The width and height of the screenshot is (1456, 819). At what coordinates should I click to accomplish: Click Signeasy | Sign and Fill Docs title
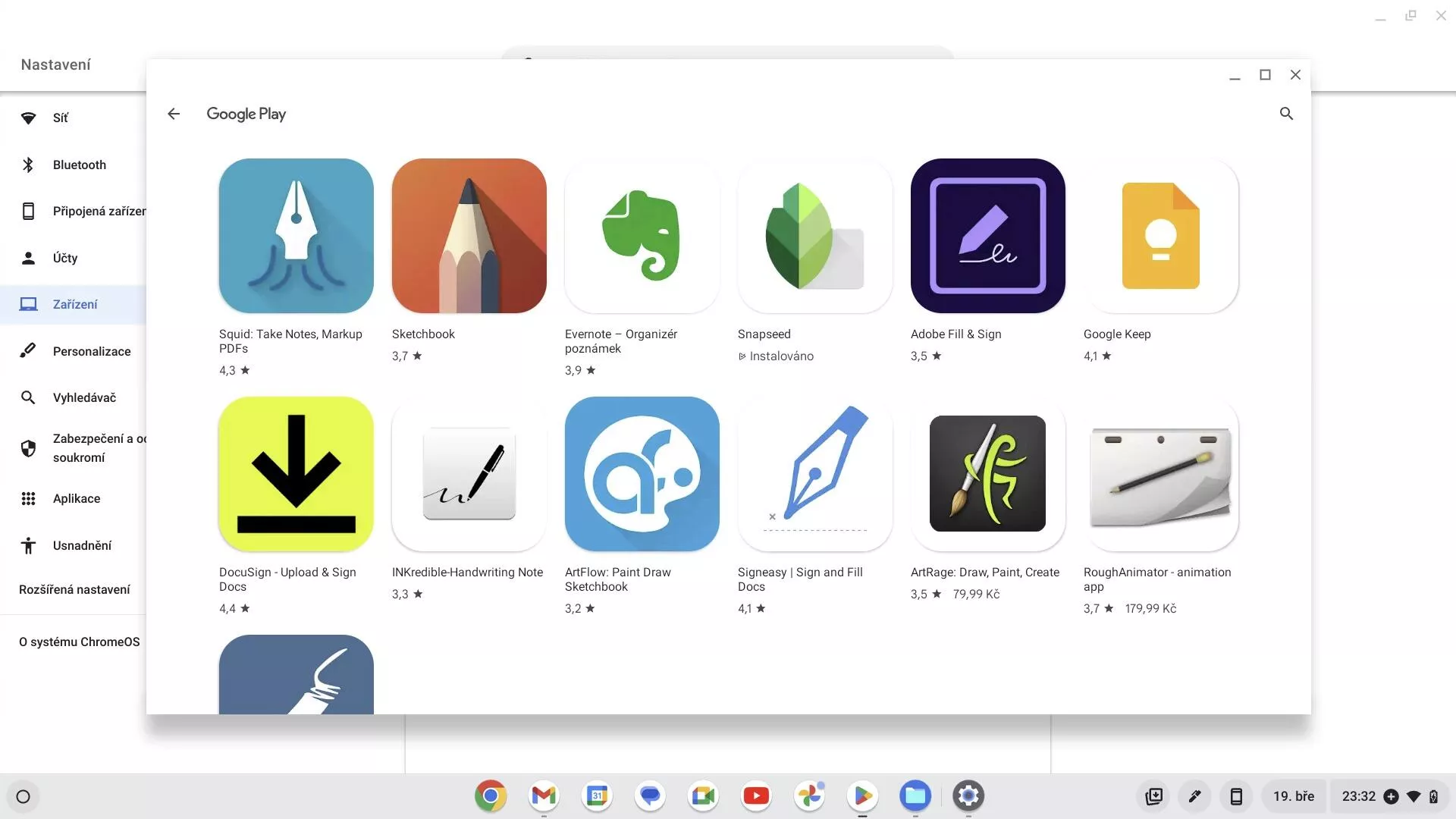(800, 579)
